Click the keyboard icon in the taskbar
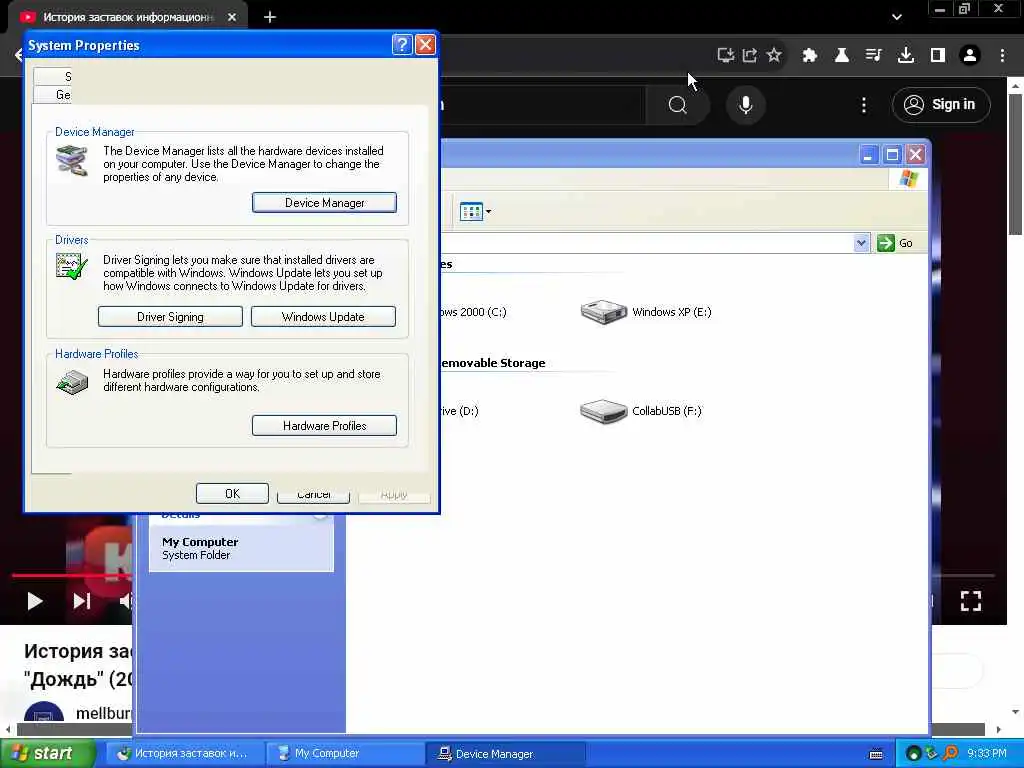1024x768 pixels. pos(876,754)
